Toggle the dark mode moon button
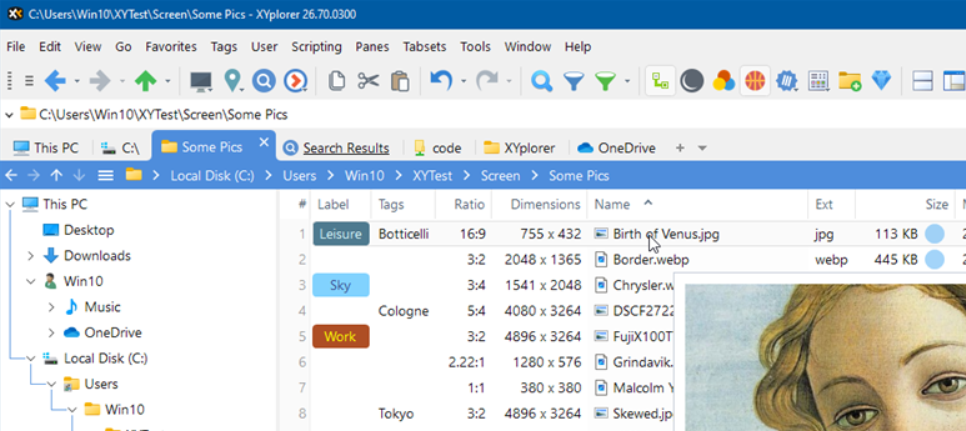 click(x=691, y=81)
